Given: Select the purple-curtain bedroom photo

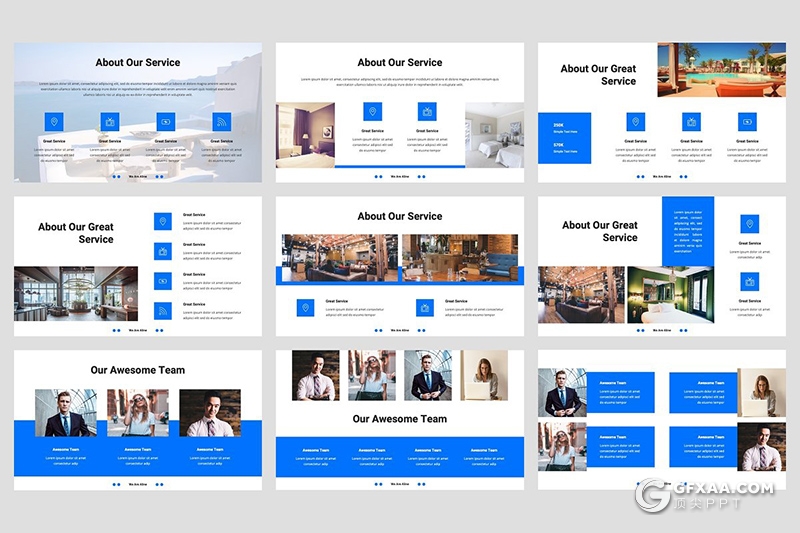Looking at the screenshot, I should click(x=305, y=135).
